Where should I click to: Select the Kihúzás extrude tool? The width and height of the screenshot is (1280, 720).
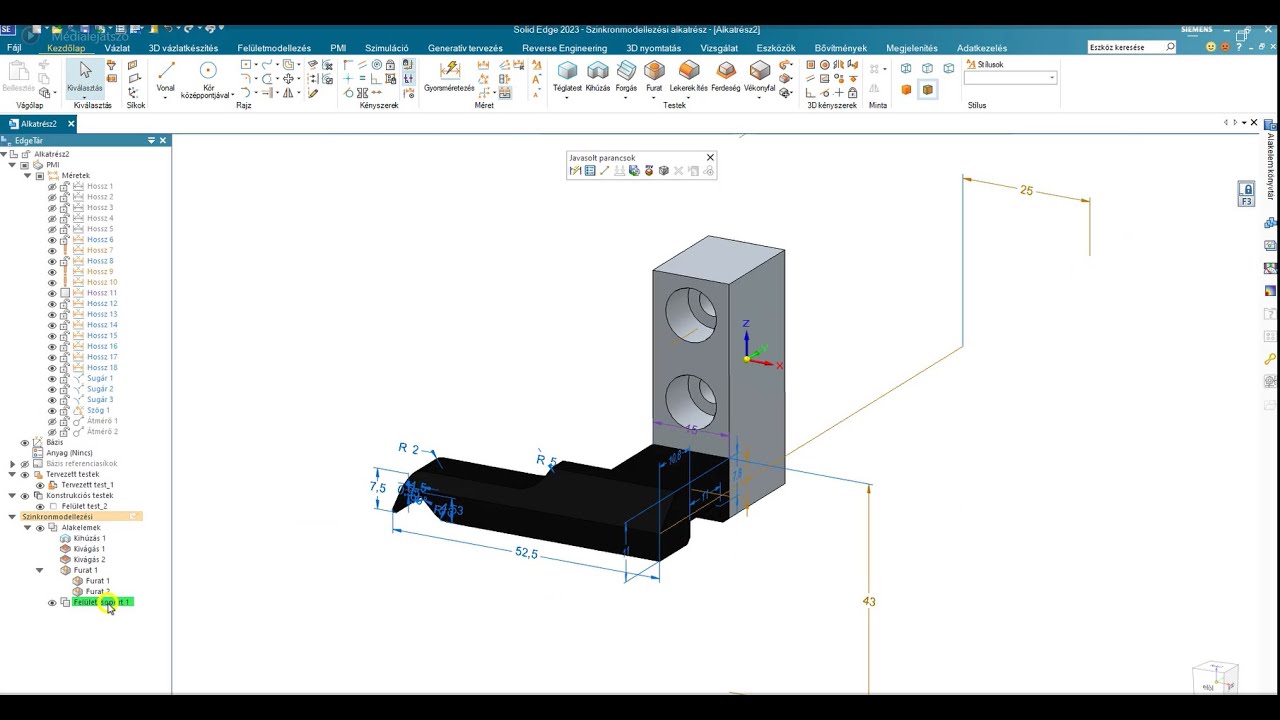coord(598,76)
